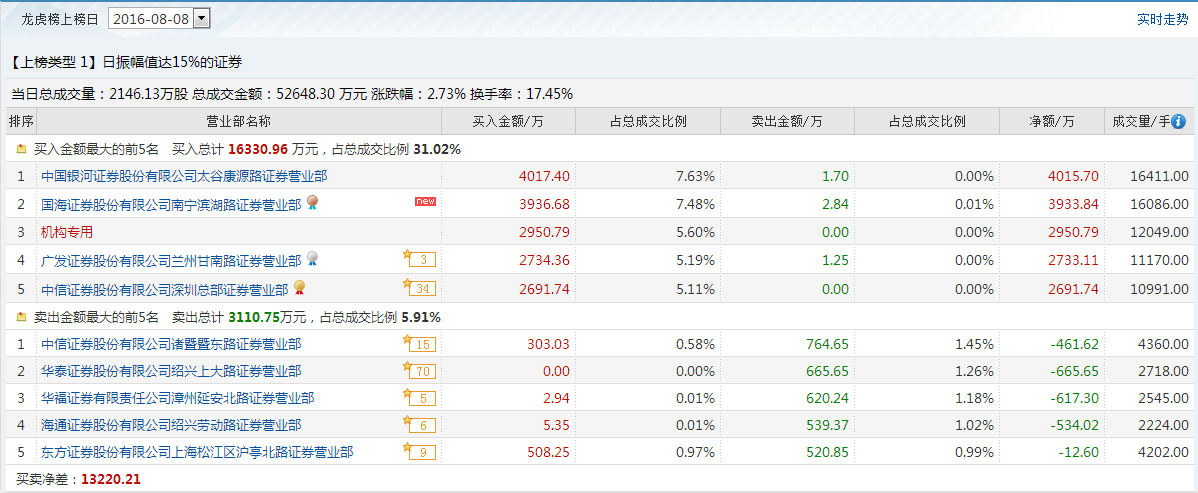
Task: Click the 2016-08-08 date selector field
Action: tap(159, 18)
